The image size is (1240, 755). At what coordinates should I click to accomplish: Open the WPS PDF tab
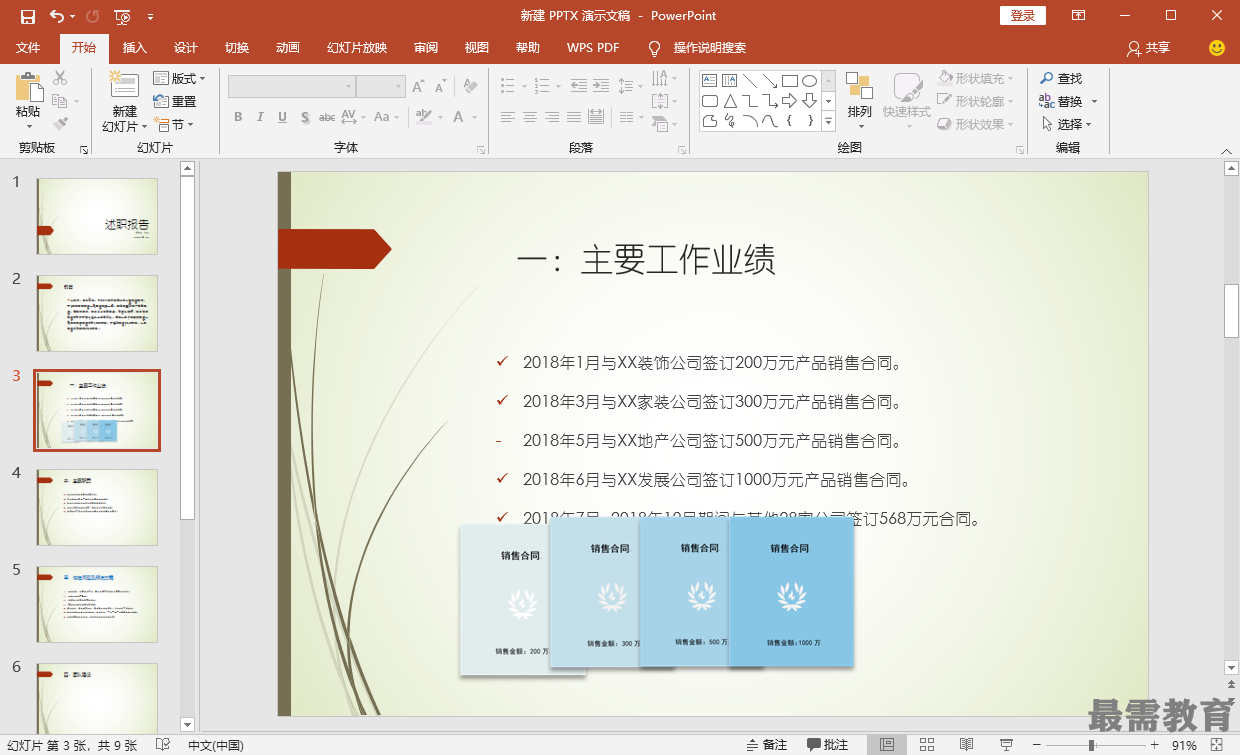tap(593, 48)
